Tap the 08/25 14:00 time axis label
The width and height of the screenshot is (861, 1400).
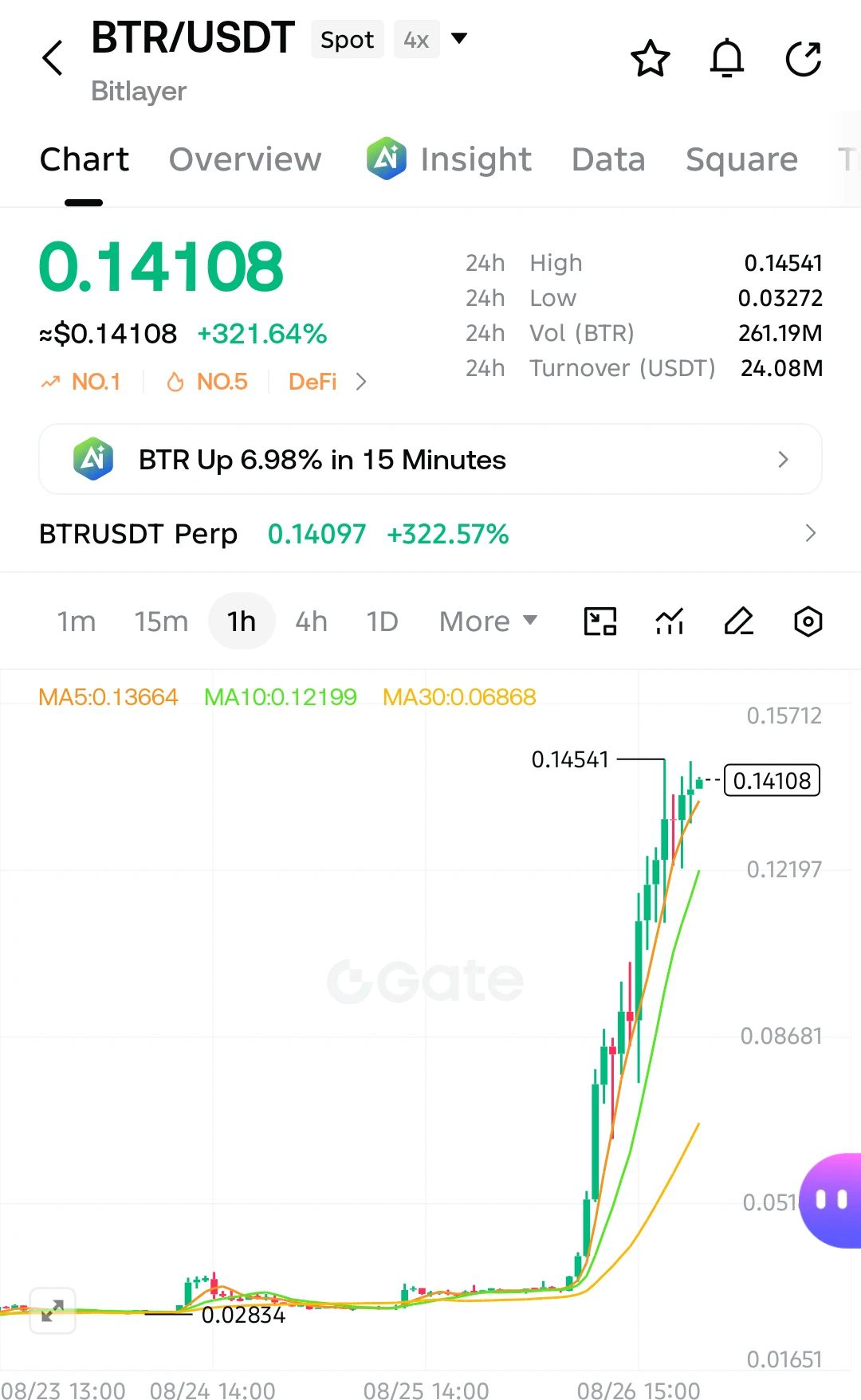click(x=426, y=1390)
